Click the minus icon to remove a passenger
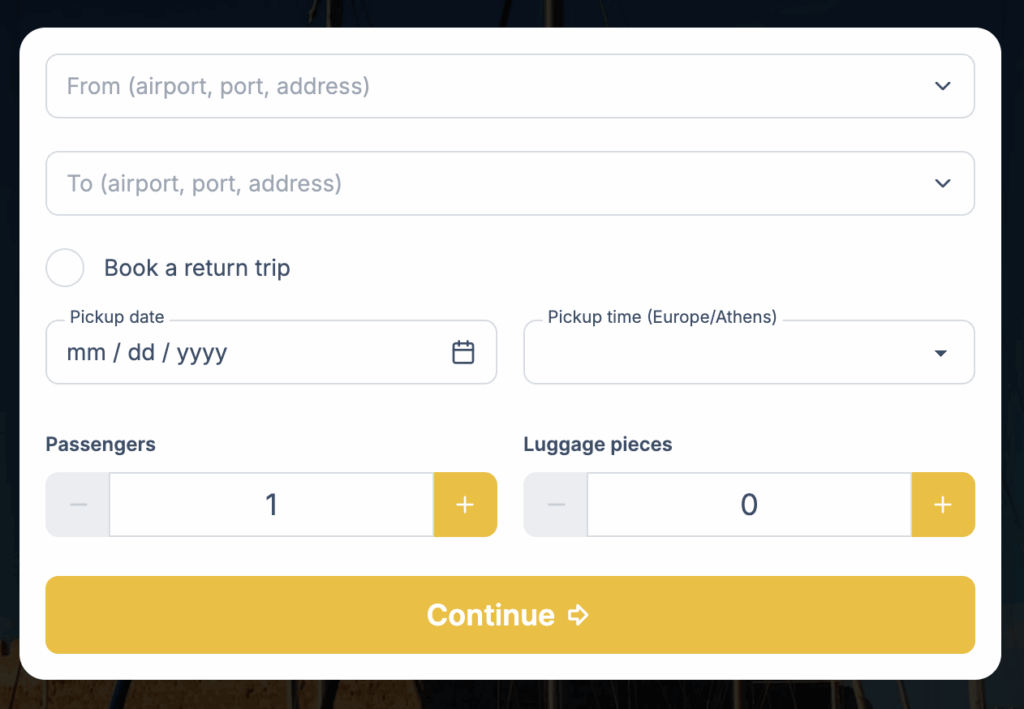Image resolution: width=1024 pixels, height=709 pixels. [x=77, y=505]
